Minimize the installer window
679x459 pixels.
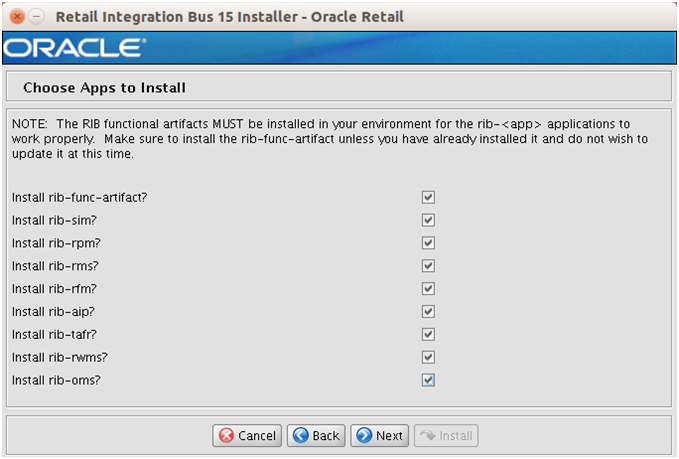tap(37, 17)
